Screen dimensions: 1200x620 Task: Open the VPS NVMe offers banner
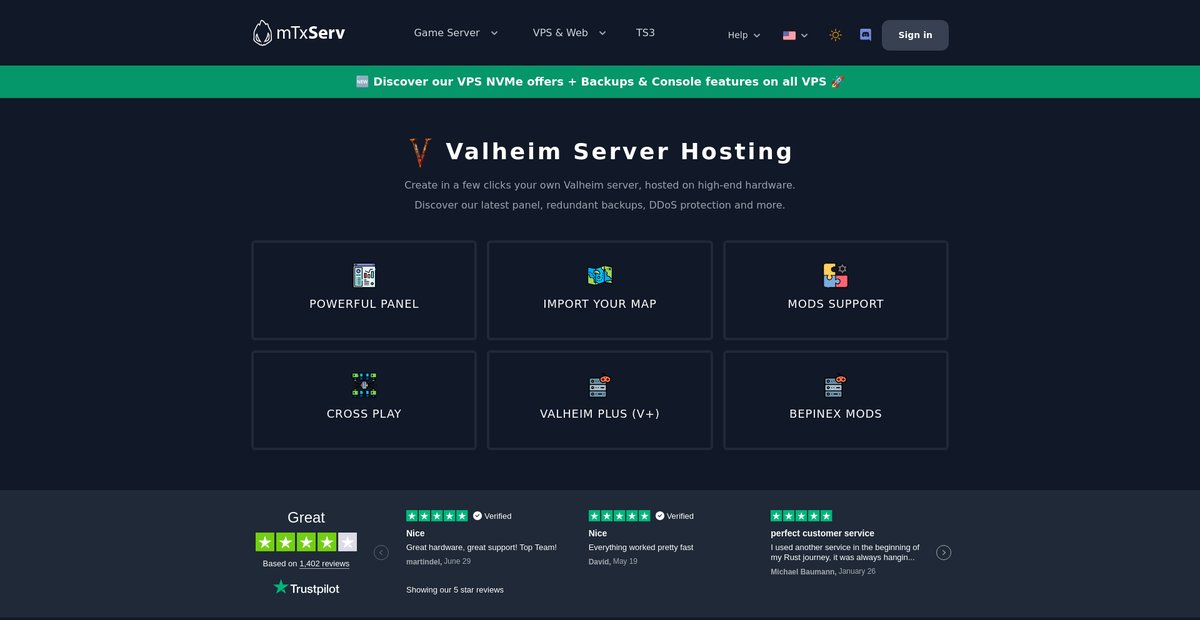tap(600, 82)
